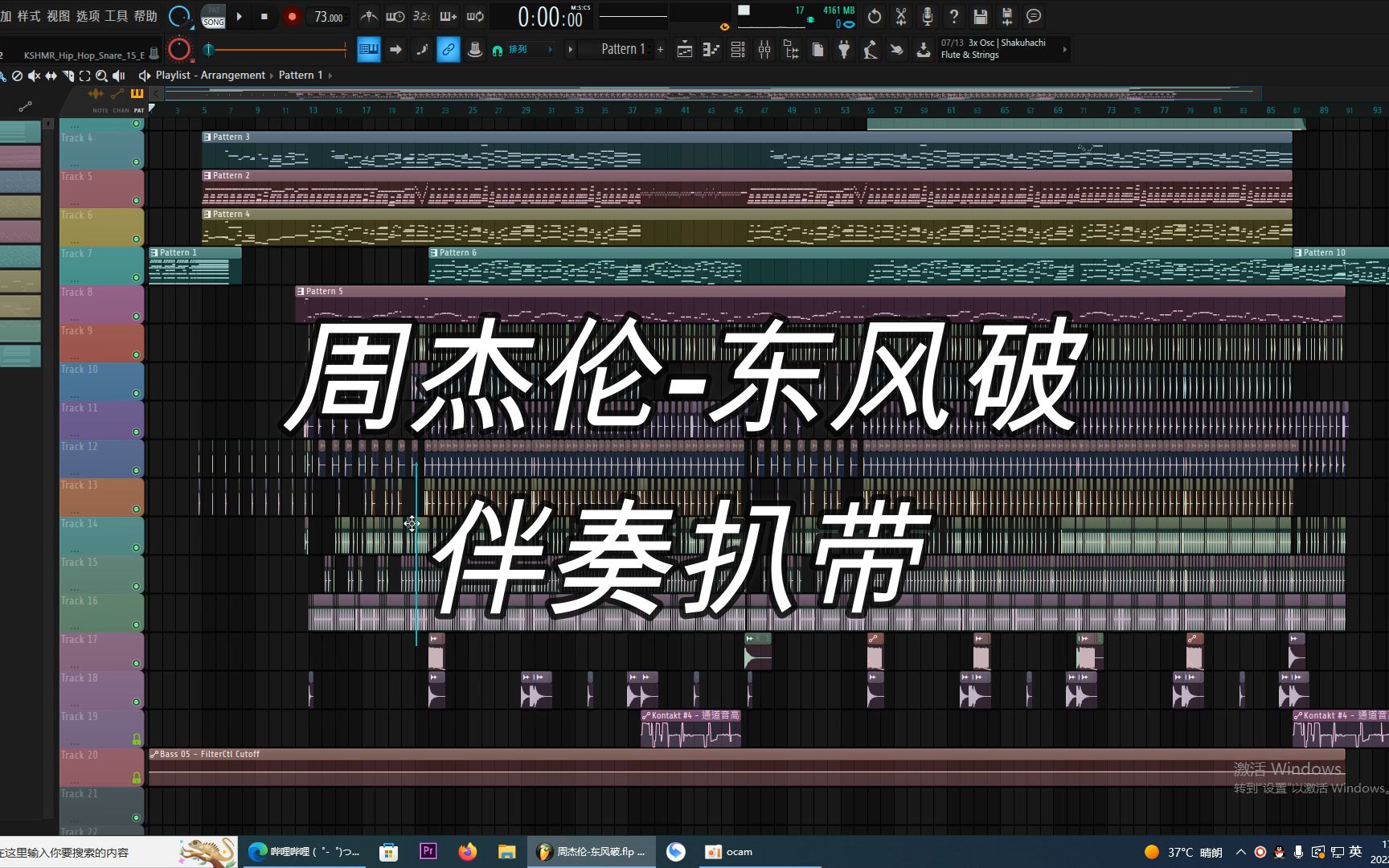Open the undo history icon
The image size is (1389, 868).
tap(875, 16)
